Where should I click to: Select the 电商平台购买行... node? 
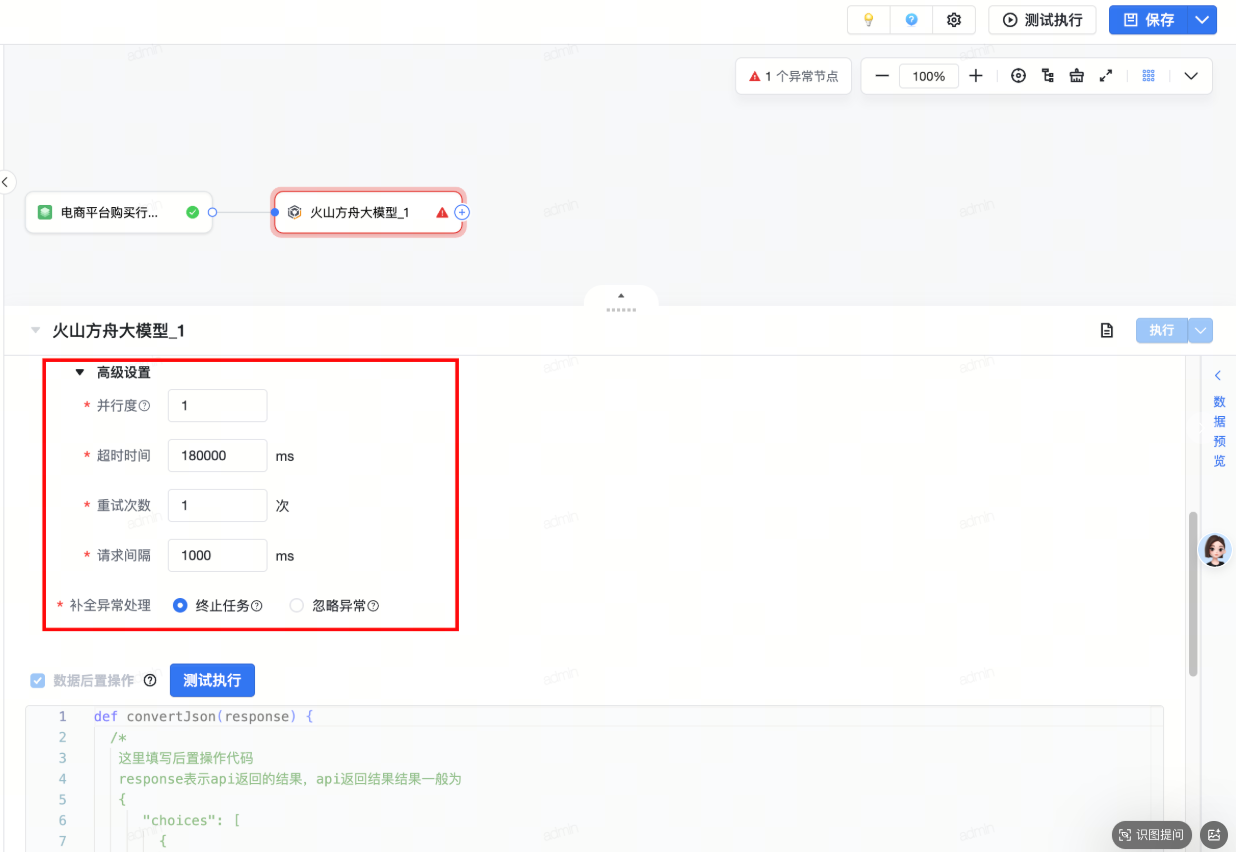pos(119,212)
